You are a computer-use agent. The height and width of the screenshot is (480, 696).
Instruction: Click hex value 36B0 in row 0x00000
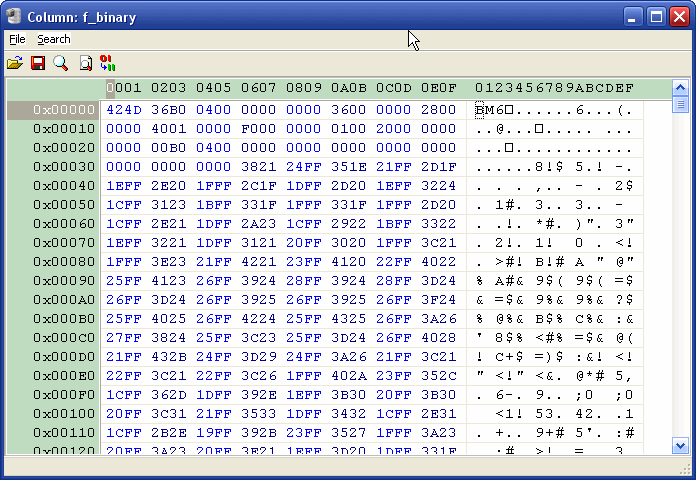pos(169,110)
